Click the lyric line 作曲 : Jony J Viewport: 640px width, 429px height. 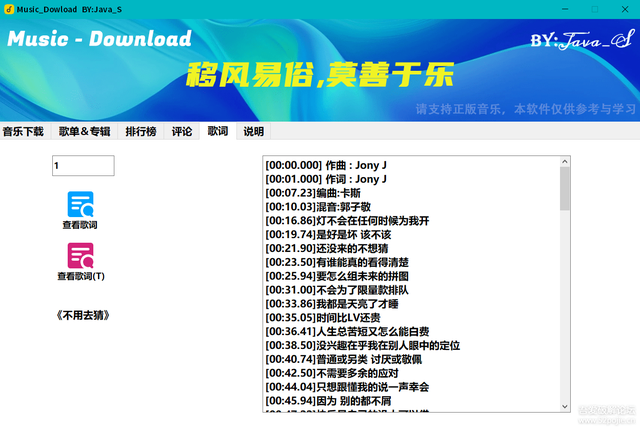(326, 165)
